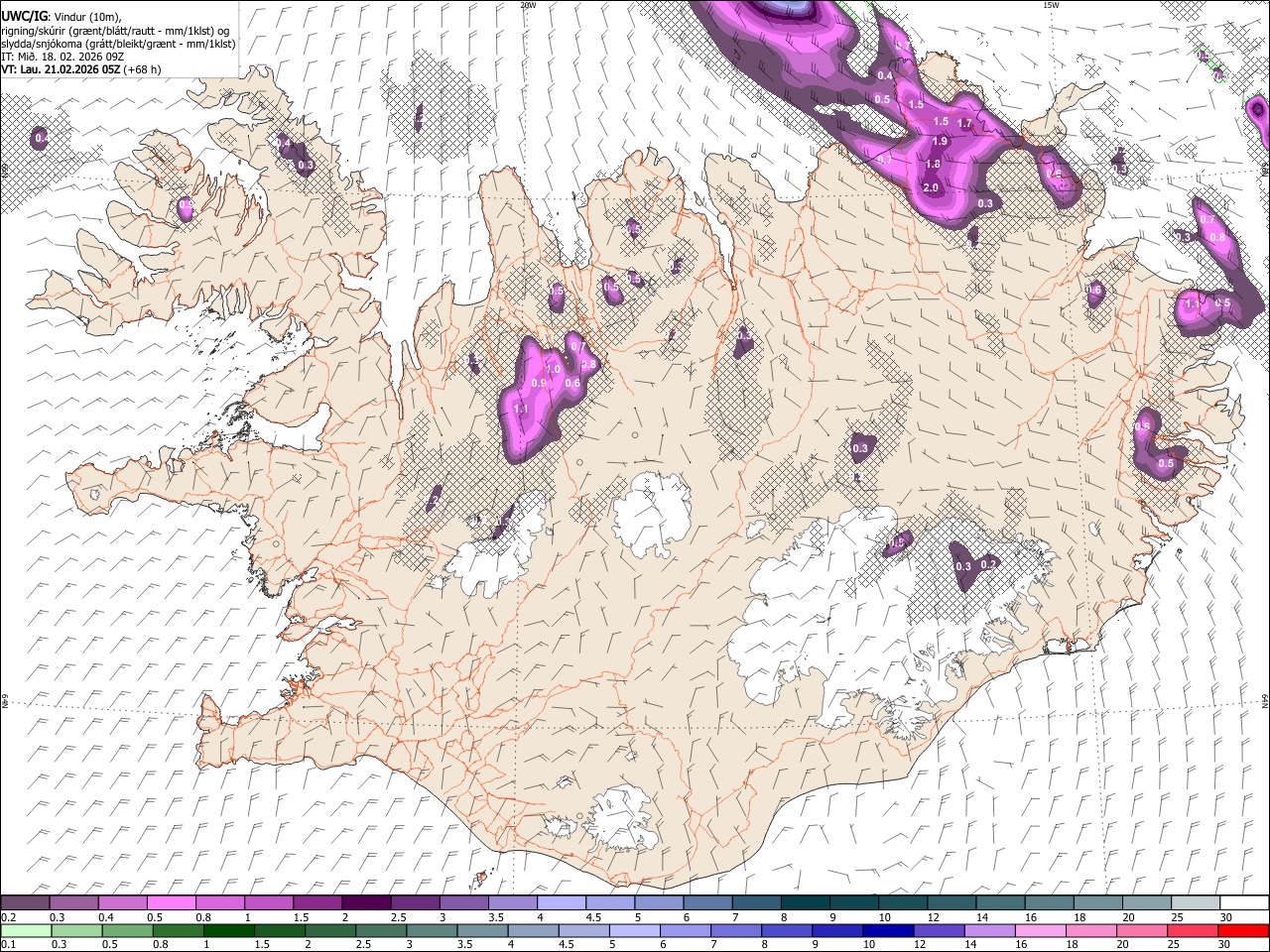Pick the lavender 4 swatch in the snow scale
The width and height of the screenshot is (1270, 952).
pos(560,903)
